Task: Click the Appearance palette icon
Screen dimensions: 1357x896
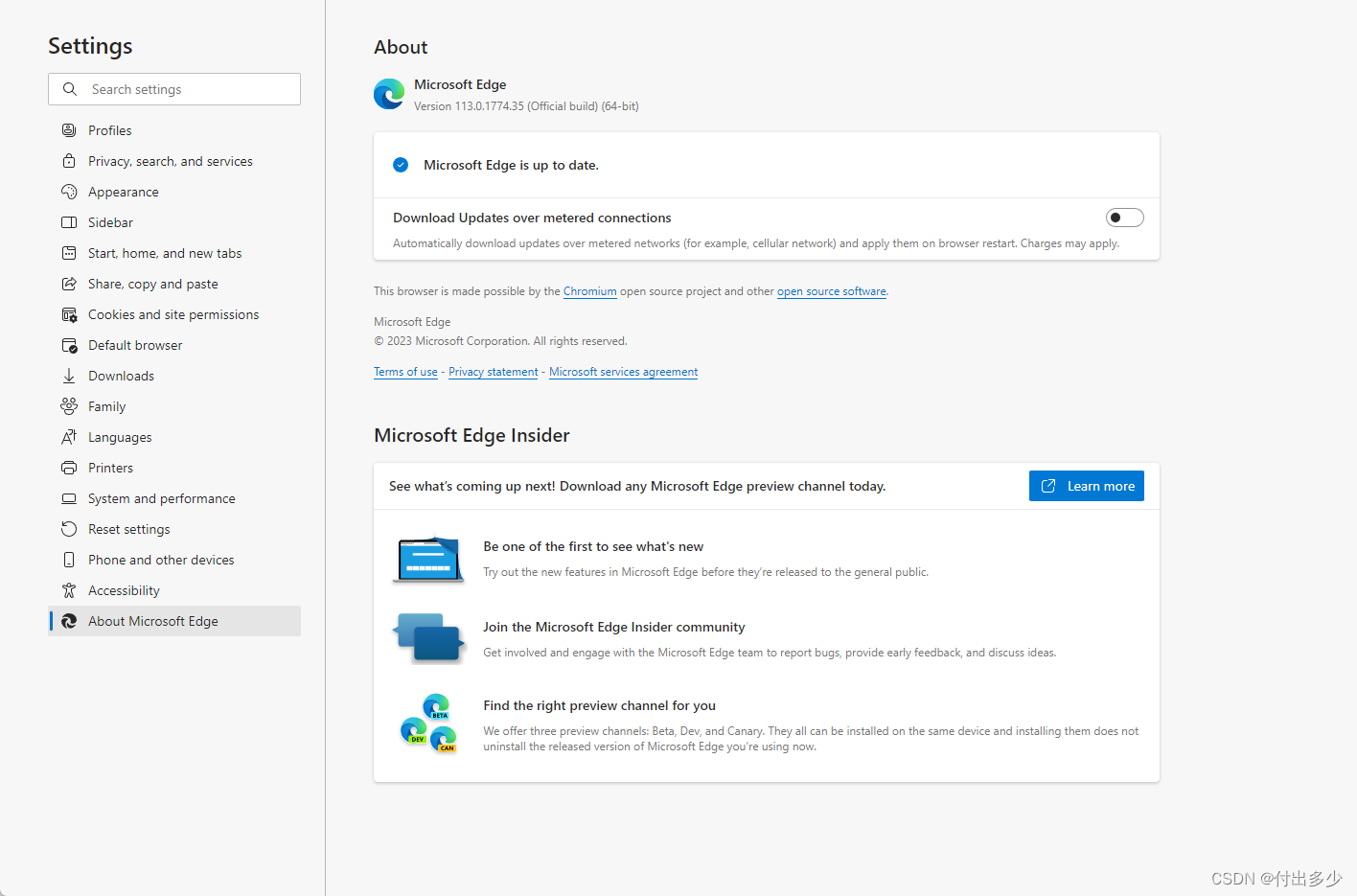Action: pyautogui.click(x=69, y=192)
